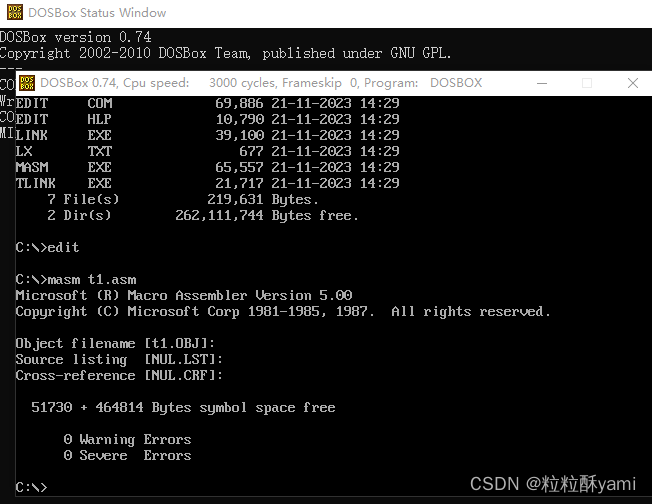Click DOSBox icon in Status Window title
The height and width of the screenshot is (504, 652).
pyautogui.click(x=15, y=12)
